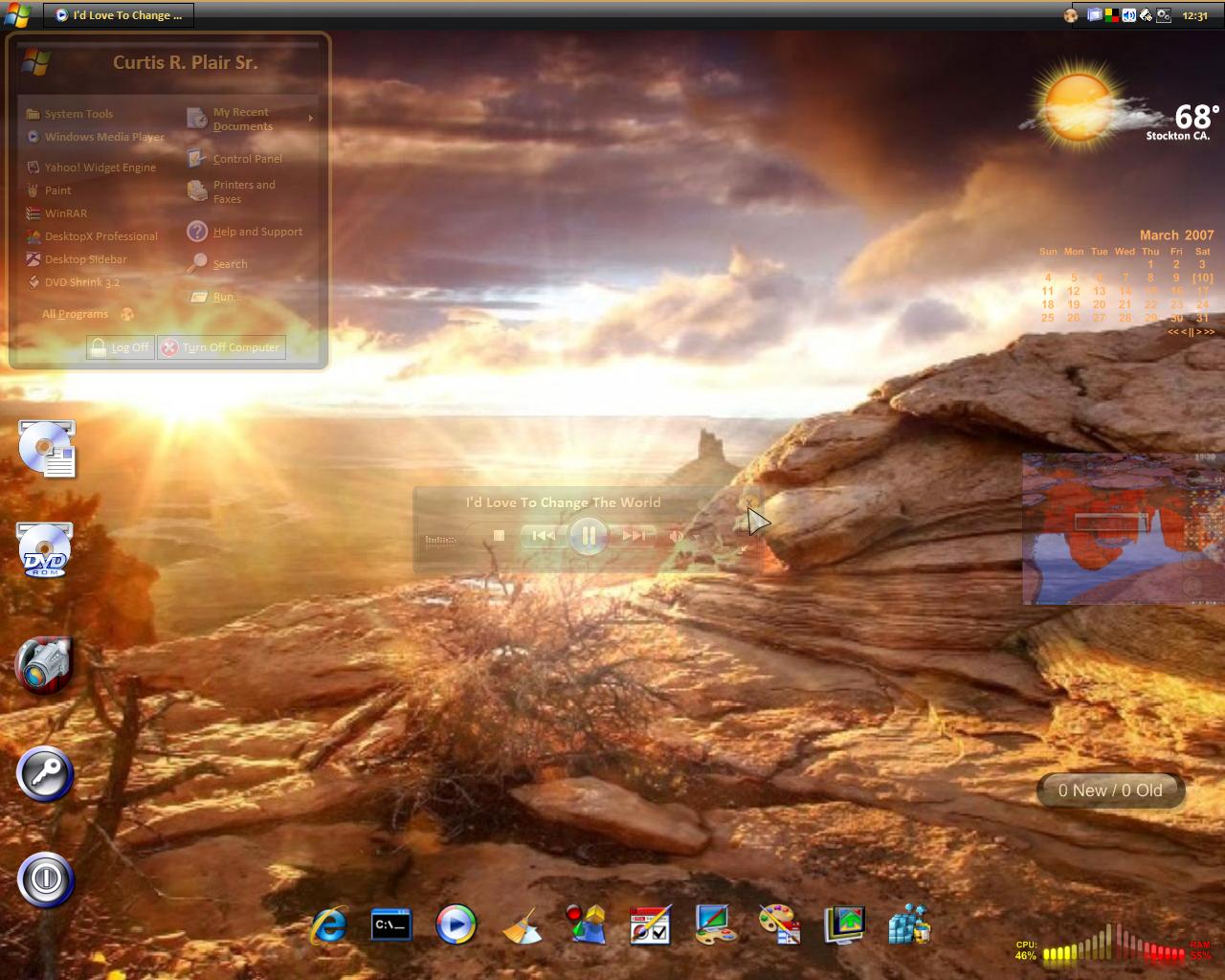The width and height of the screenshot is (1225, 980).
Task: Click the DVD-ROM drive desktop icon
Action: (45, 549)
